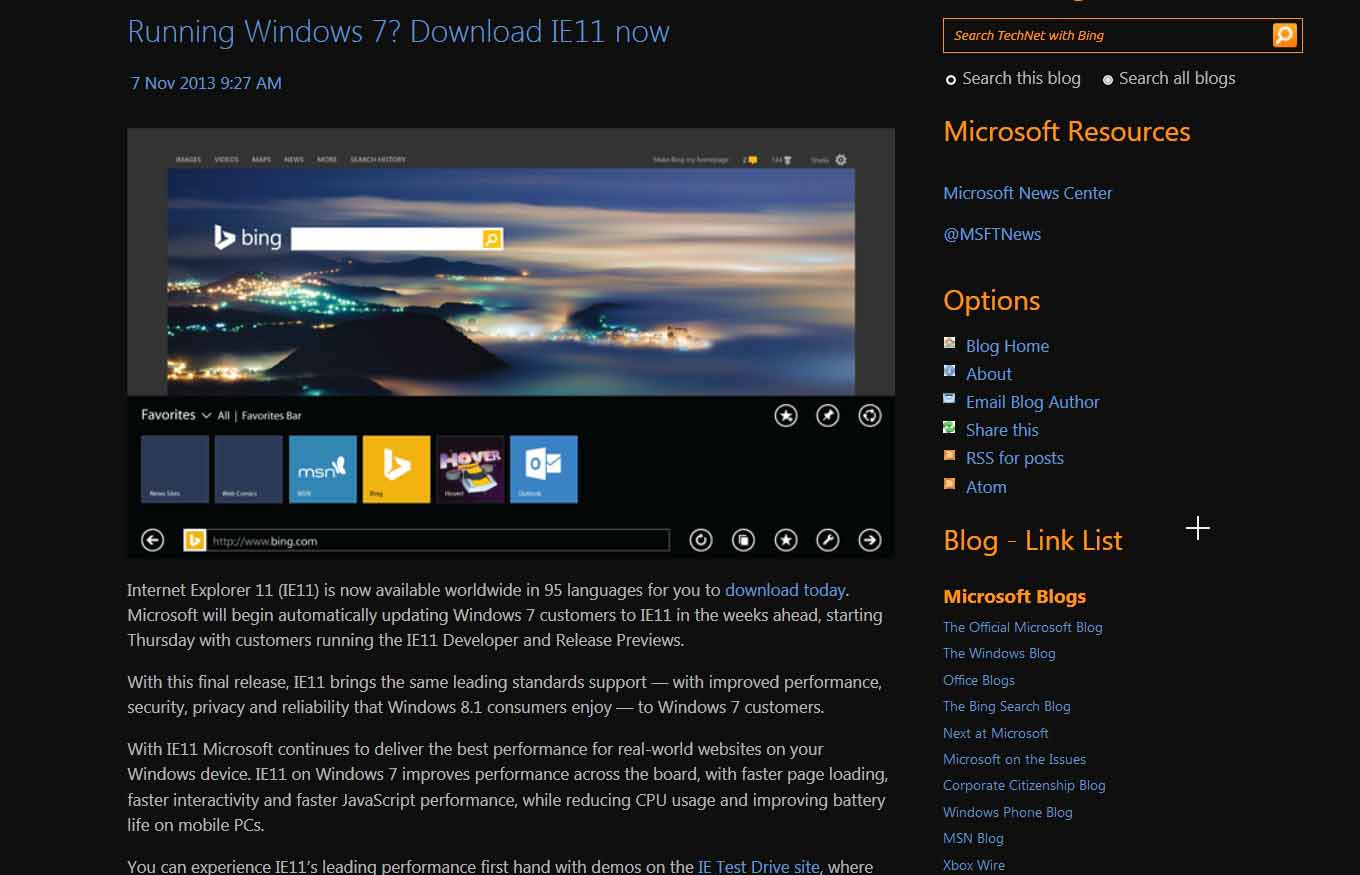1360x875 pixels.
Task: Click the circular sync icon in the Favorites header row
Action: tap(870, 415)
